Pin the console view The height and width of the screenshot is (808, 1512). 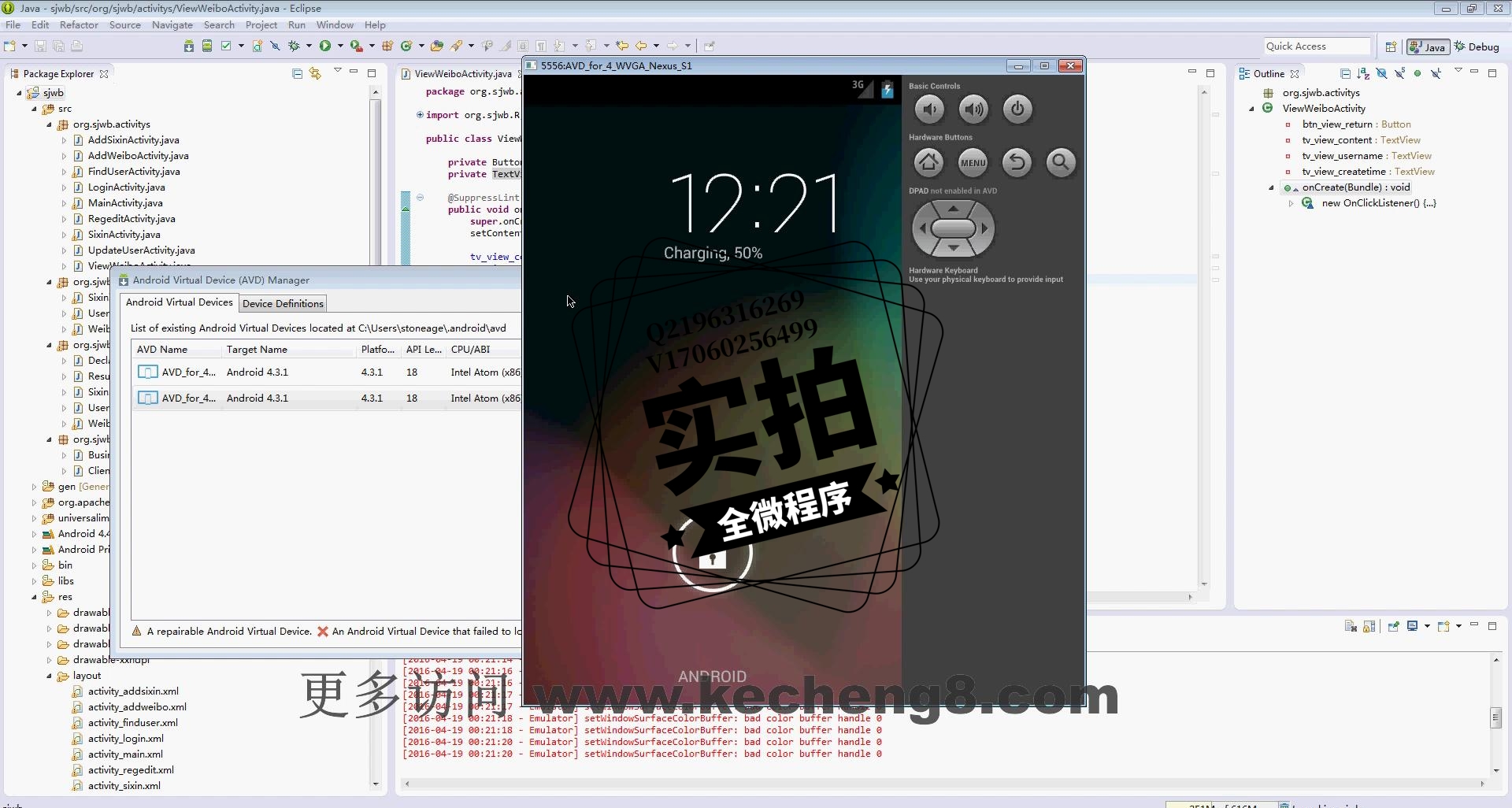point(1393,626)
